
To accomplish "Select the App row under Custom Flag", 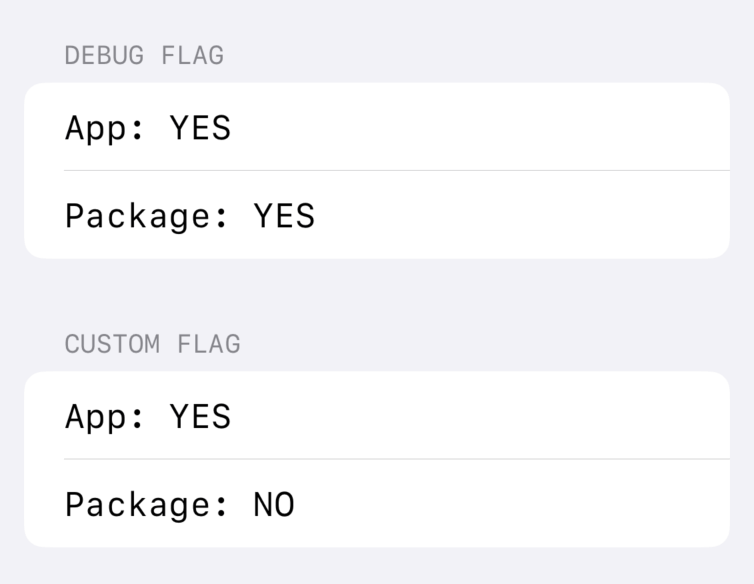I will 376,416.
